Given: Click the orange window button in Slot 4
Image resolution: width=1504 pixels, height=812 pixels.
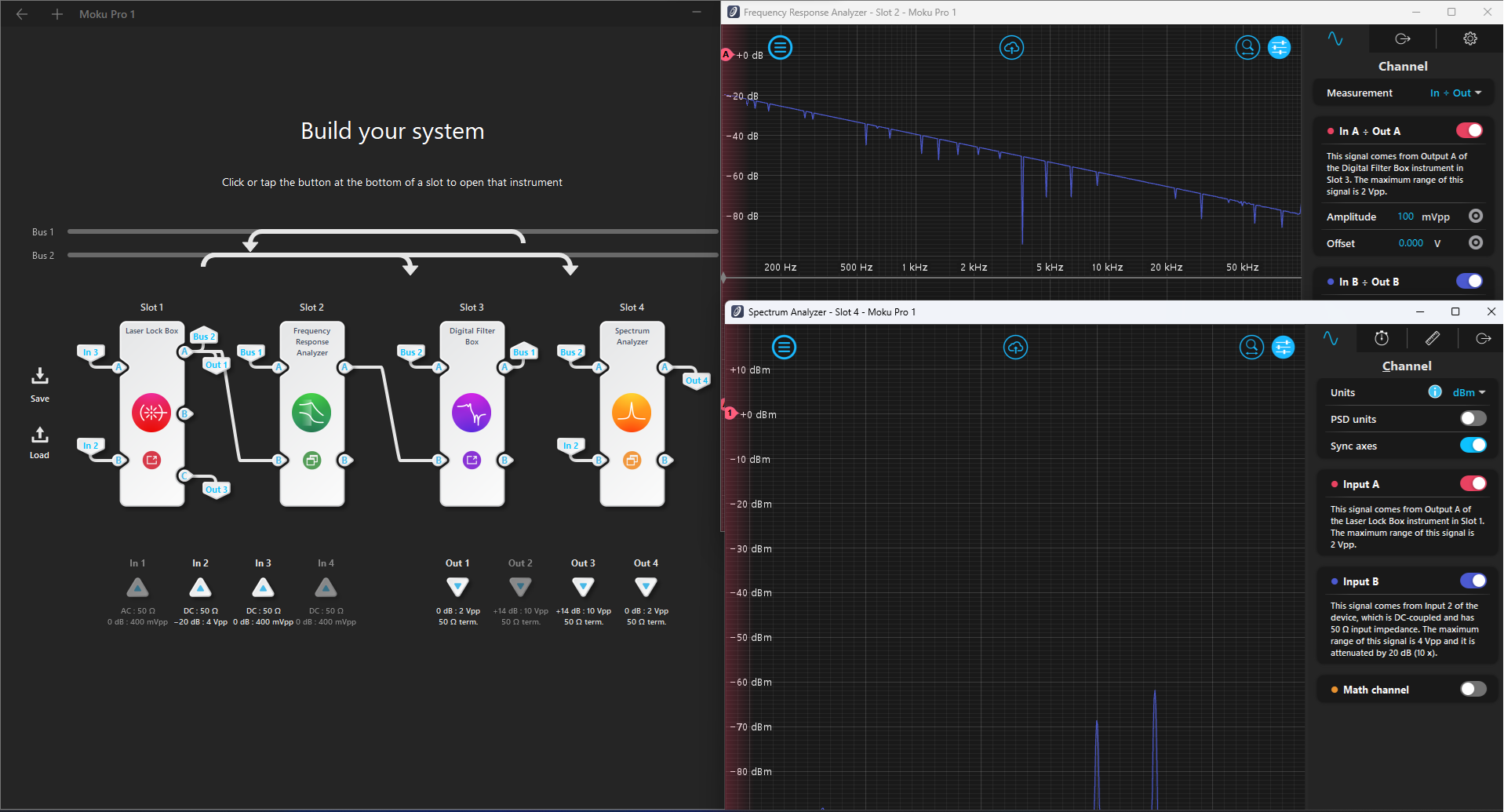Looking at the screenshot, I should pos(632,461).
